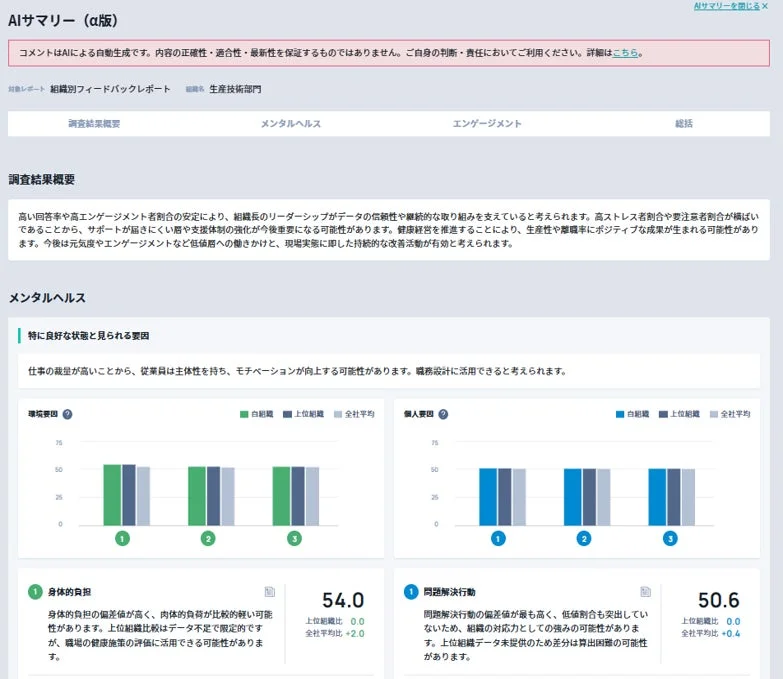Select blue marker 3 under the 個人要因 chart

point(670,539)
